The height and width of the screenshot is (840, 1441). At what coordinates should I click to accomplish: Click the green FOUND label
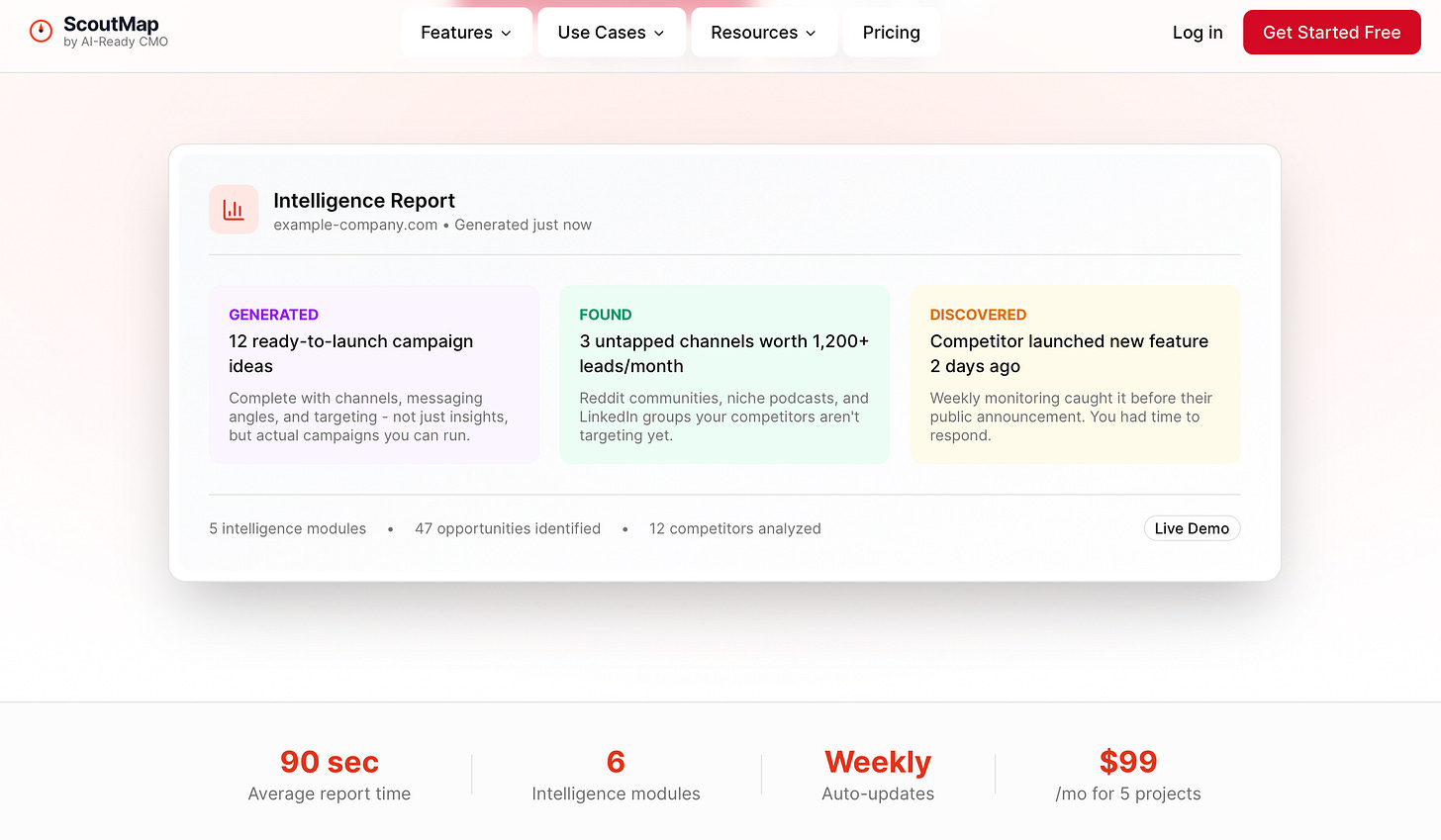pyautogui.click(x=606, y=315)
